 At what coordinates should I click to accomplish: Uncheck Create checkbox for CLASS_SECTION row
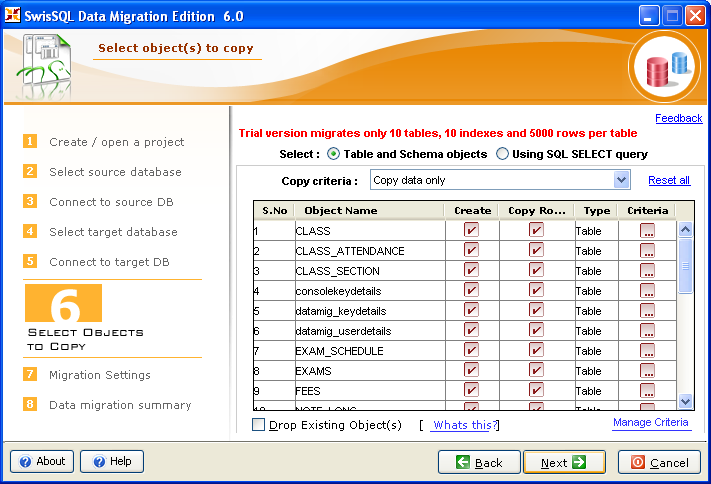pos(471,270)
